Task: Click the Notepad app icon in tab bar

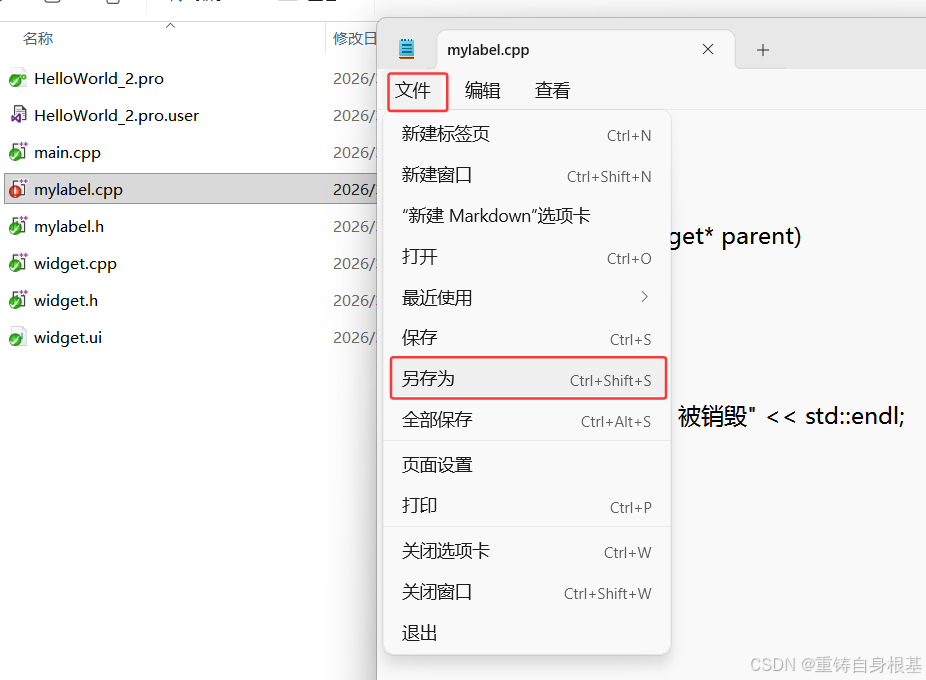Action: (x=406, y=48)
